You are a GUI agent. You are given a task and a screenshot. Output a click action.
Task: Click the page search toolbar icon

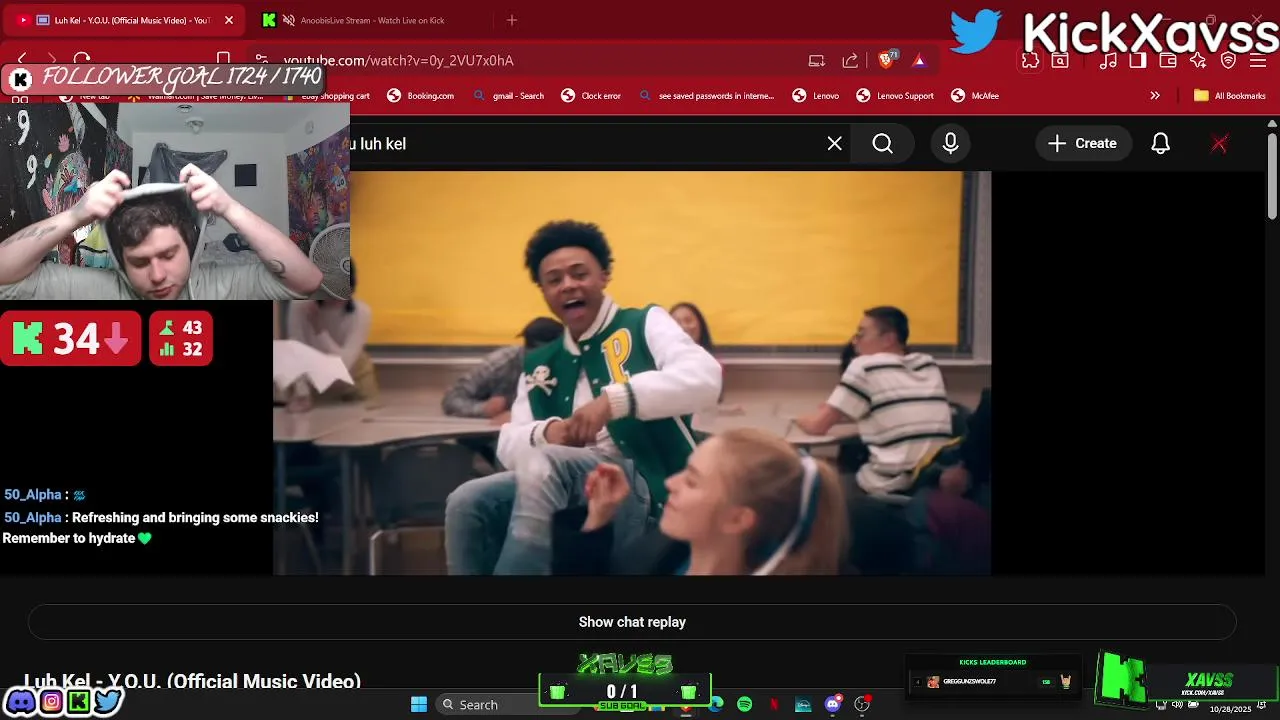[x=1060, y=61]
